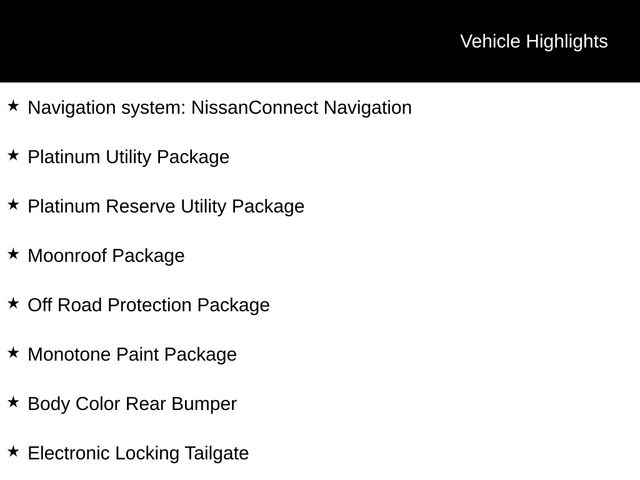
Task: Click the Monotone Paint Package star bullet
Action: pos(12,353)
